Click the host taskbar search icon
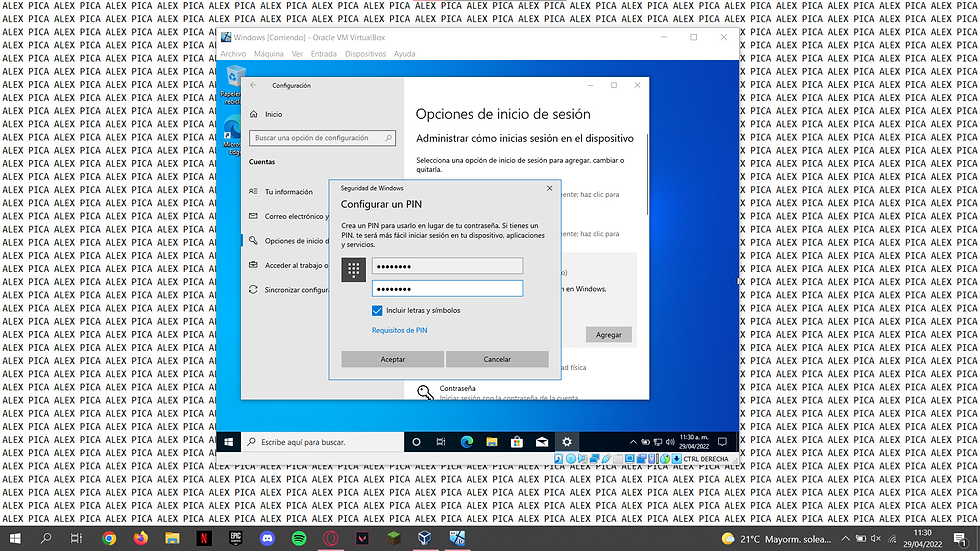 (46, 539)
